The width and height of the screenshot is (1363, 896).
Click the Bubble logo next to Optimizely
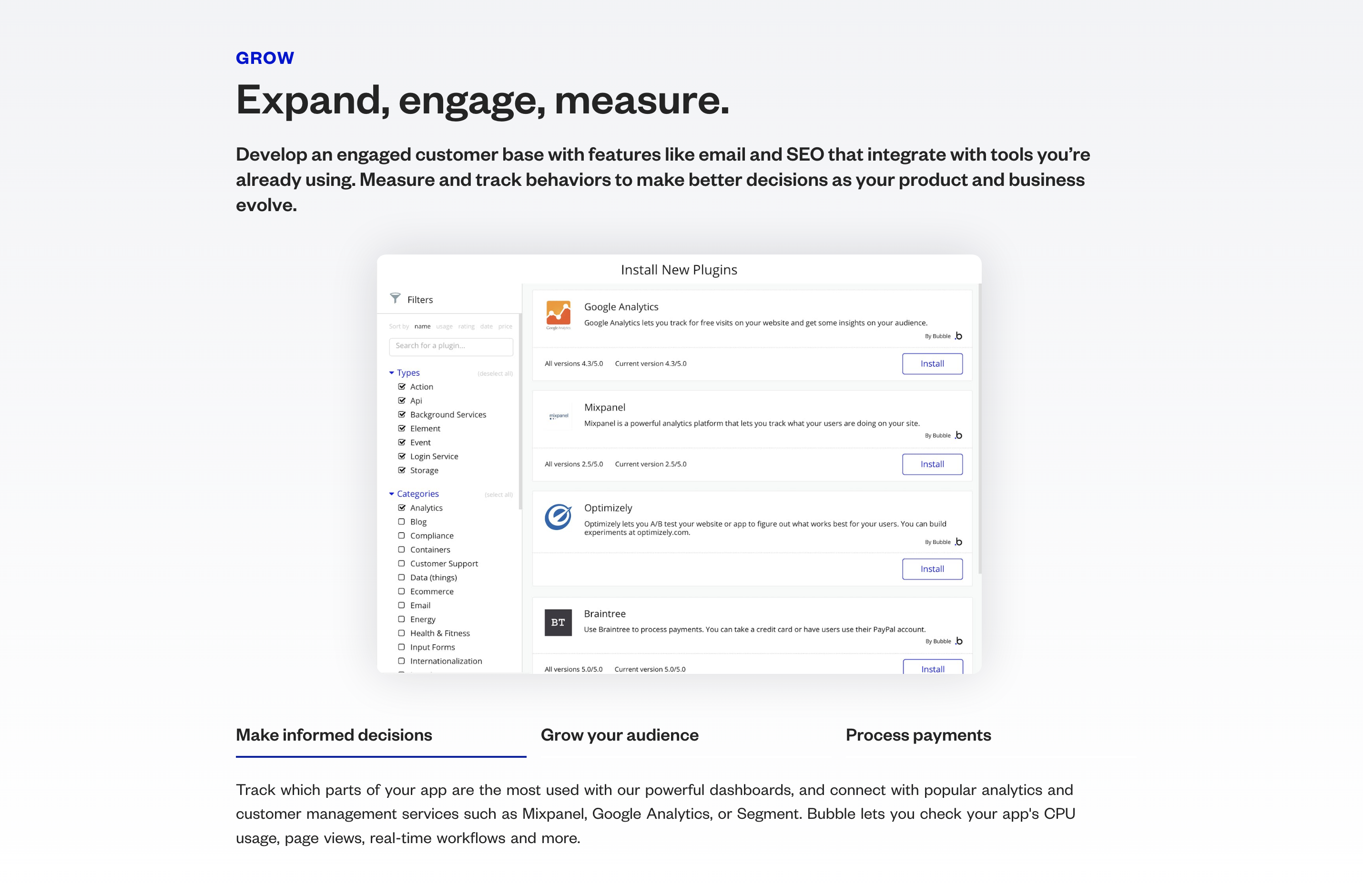956,541
